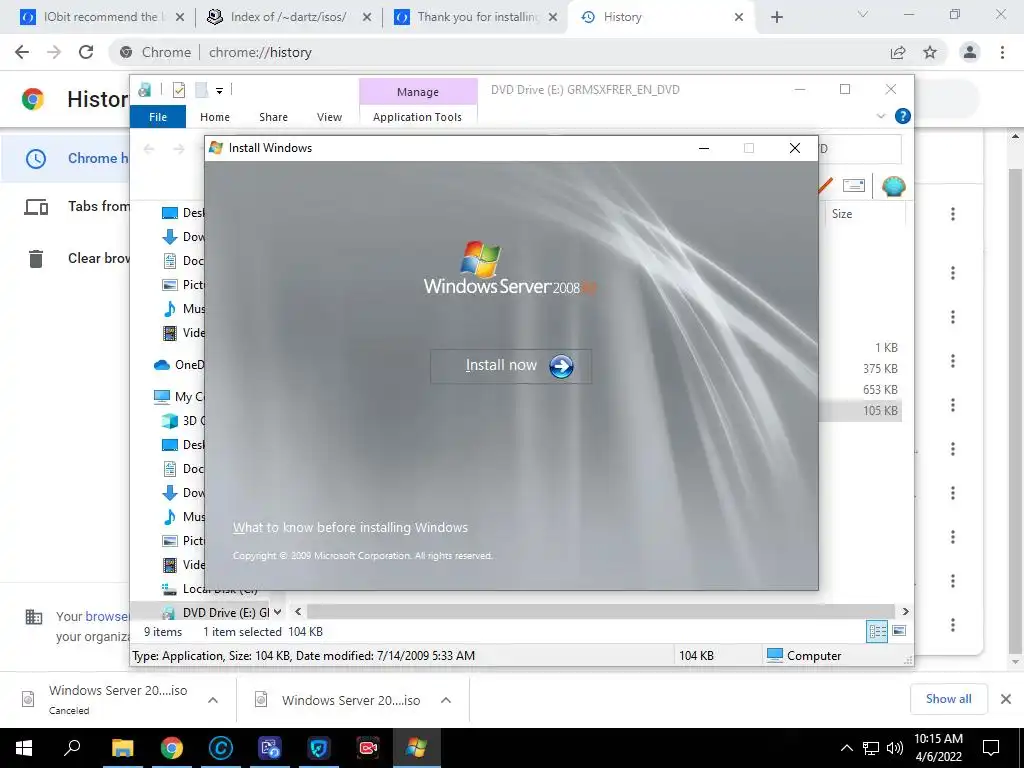The image size is (1024, 768).
Task: Click the share page icon in Chrome
Action: pyautogui.click(x=898, y=52)
